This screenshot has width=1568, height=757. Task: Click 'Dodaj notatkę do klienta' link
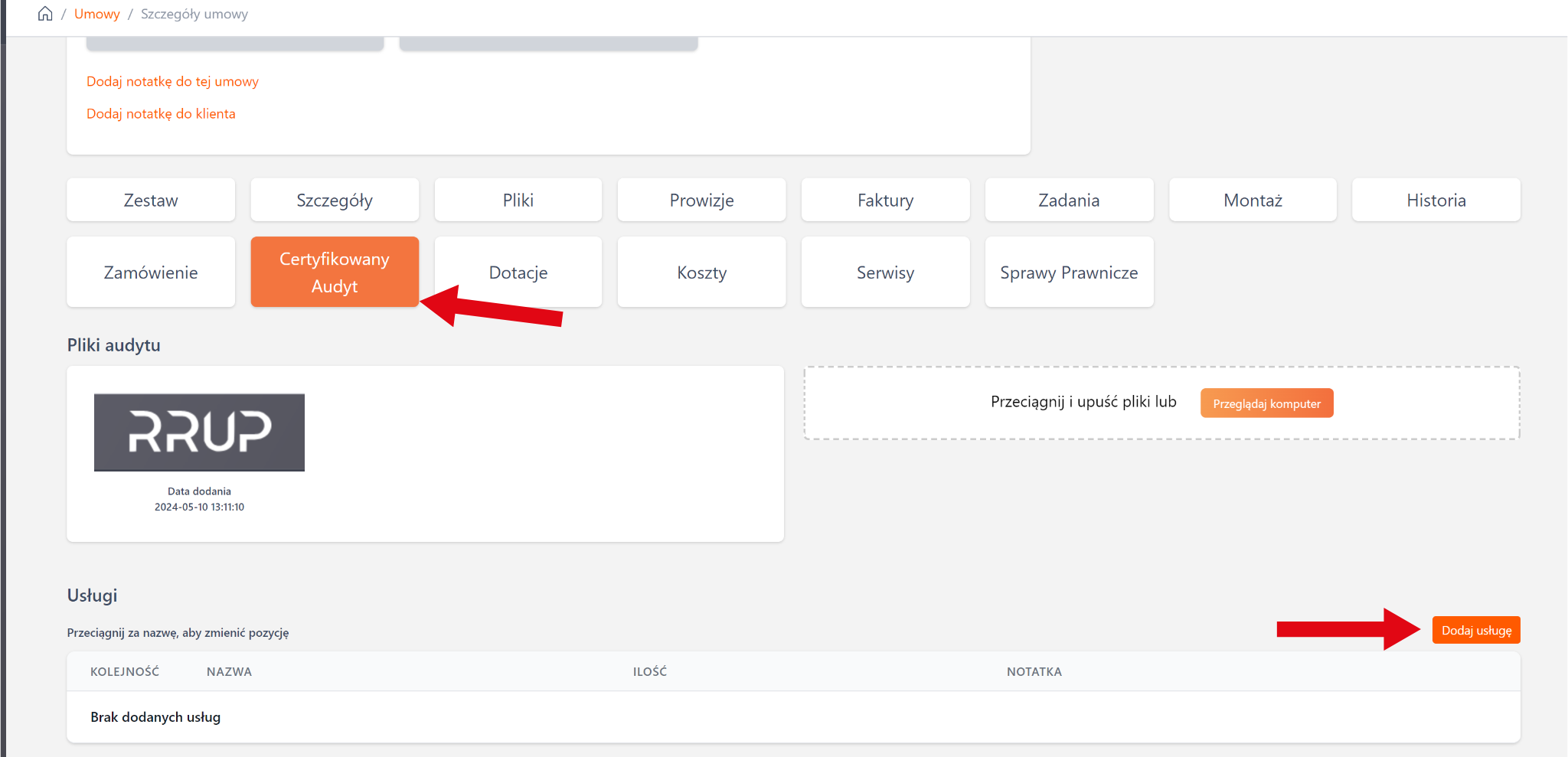coord(161,113)
